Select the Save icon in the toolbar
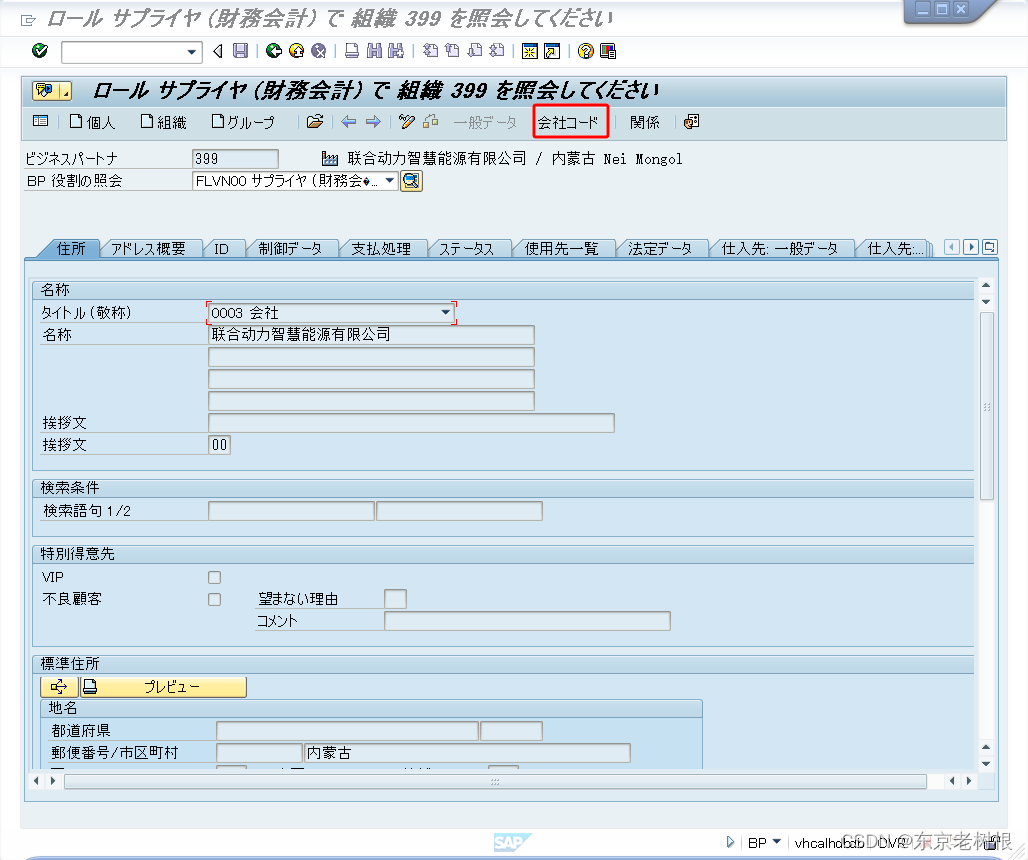This screenshot has width=1028, height=860. (239, 50)
